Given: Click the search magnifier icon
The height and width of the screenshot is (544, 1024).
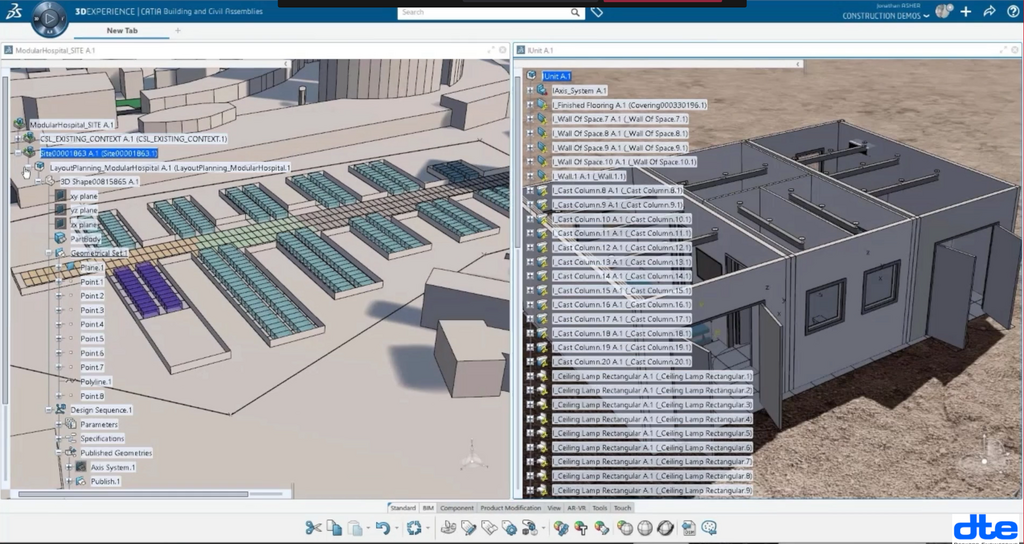Looking at the screenshot, I should [x=575, y=12].
